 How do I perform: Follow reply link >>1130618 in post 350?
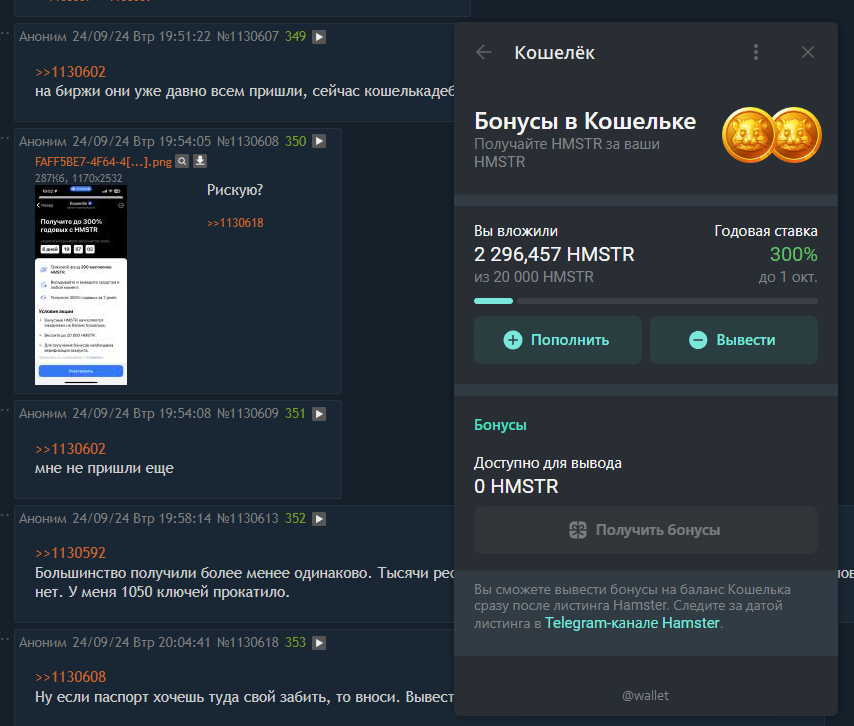235,223
